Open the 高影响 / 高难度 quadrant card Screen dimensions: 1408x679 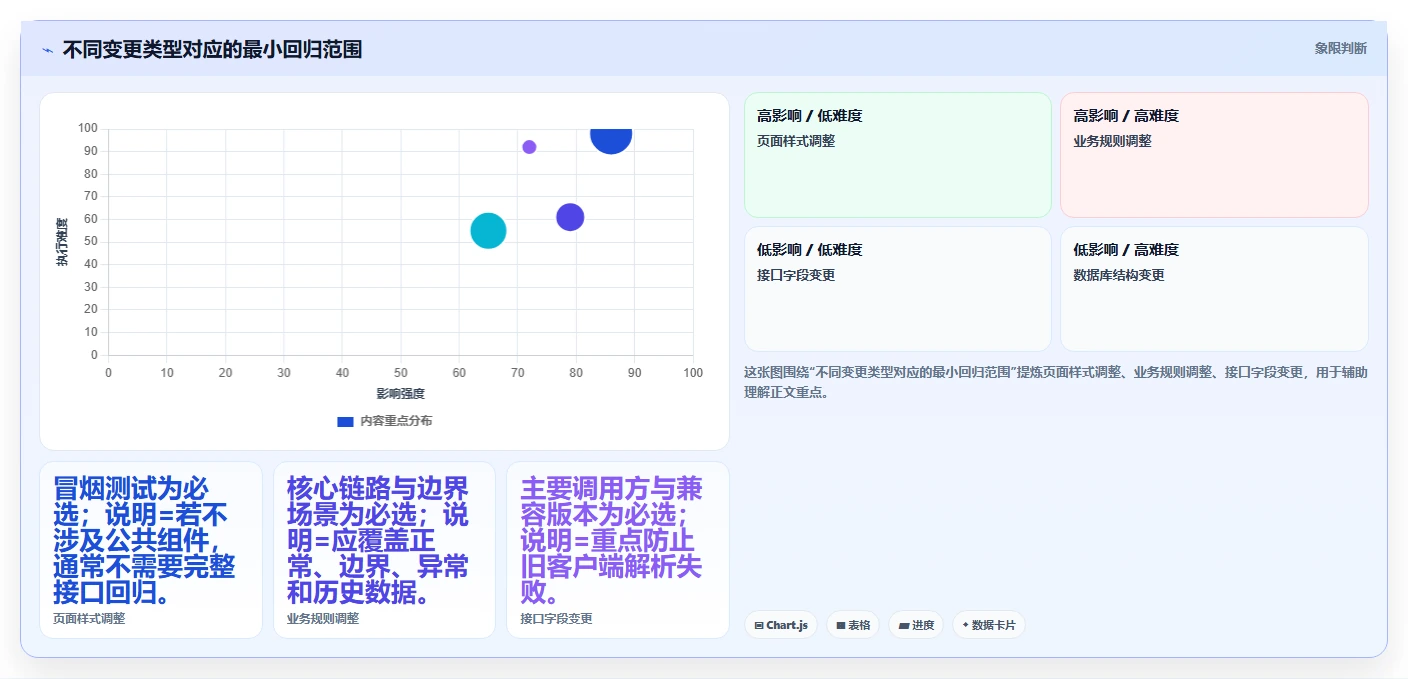point(1214,155)
